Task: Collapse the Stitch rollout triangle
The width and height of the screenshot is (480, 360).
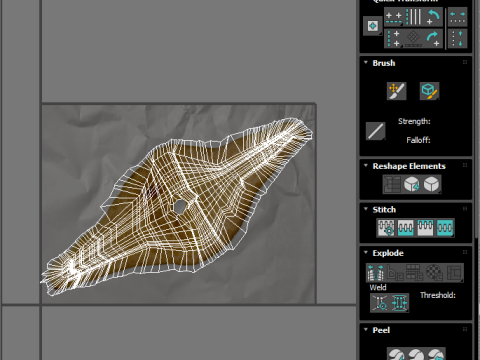Action: 366,209
